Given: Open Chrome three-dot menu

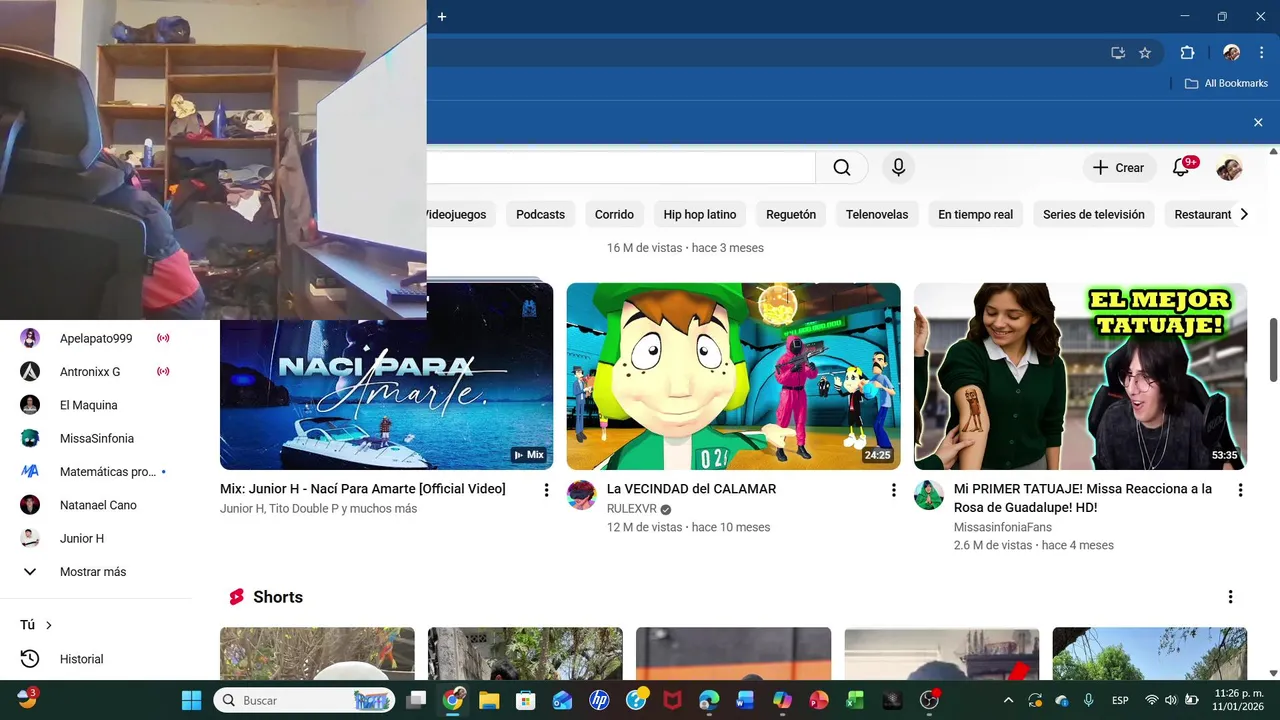Looking at the screenshot, I should [1260, 53].
